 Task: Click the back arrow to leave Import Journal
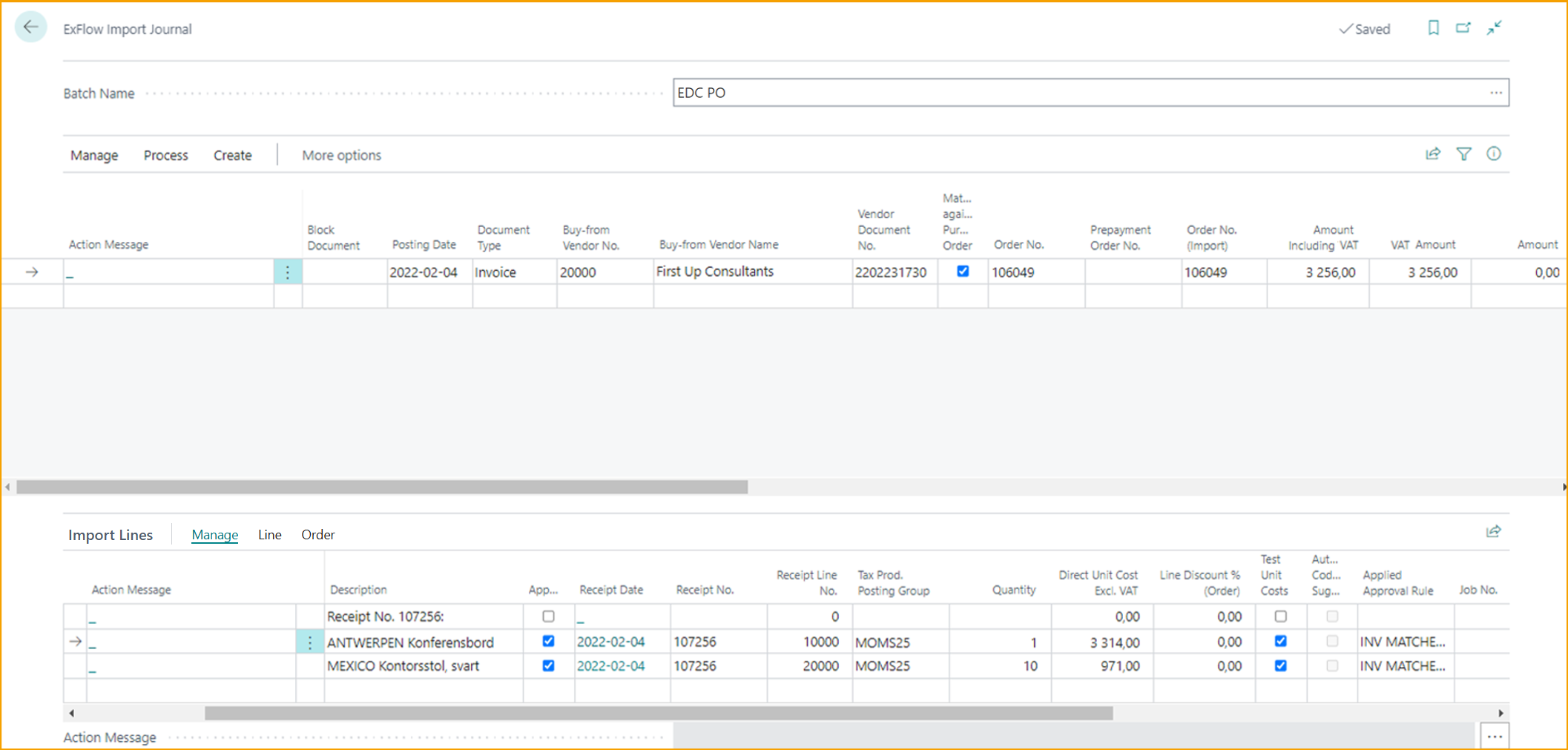(x=30, y=27)
